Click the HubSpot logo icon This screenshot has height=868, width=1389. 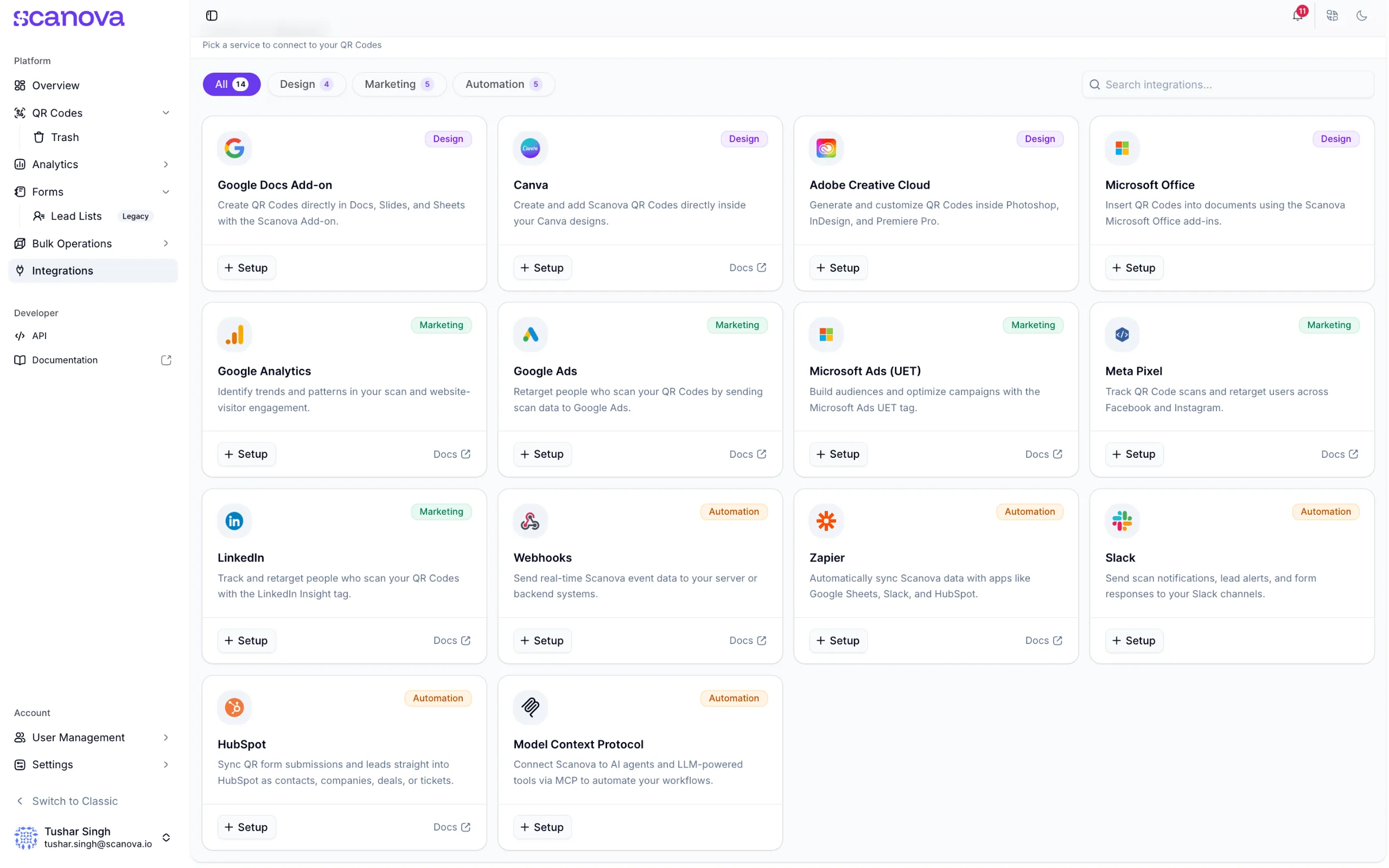pos(234,707)
